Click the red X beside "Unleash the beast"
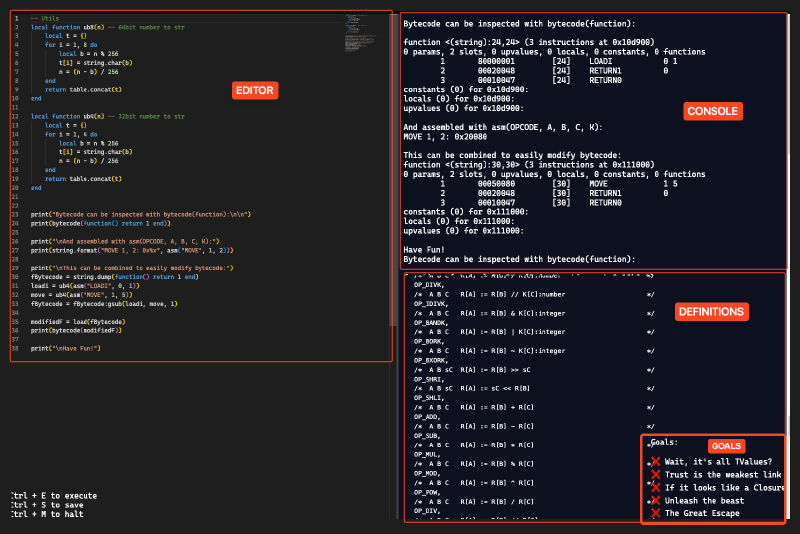The width and height of the screenshot is (800, 534). click(655, 500)
